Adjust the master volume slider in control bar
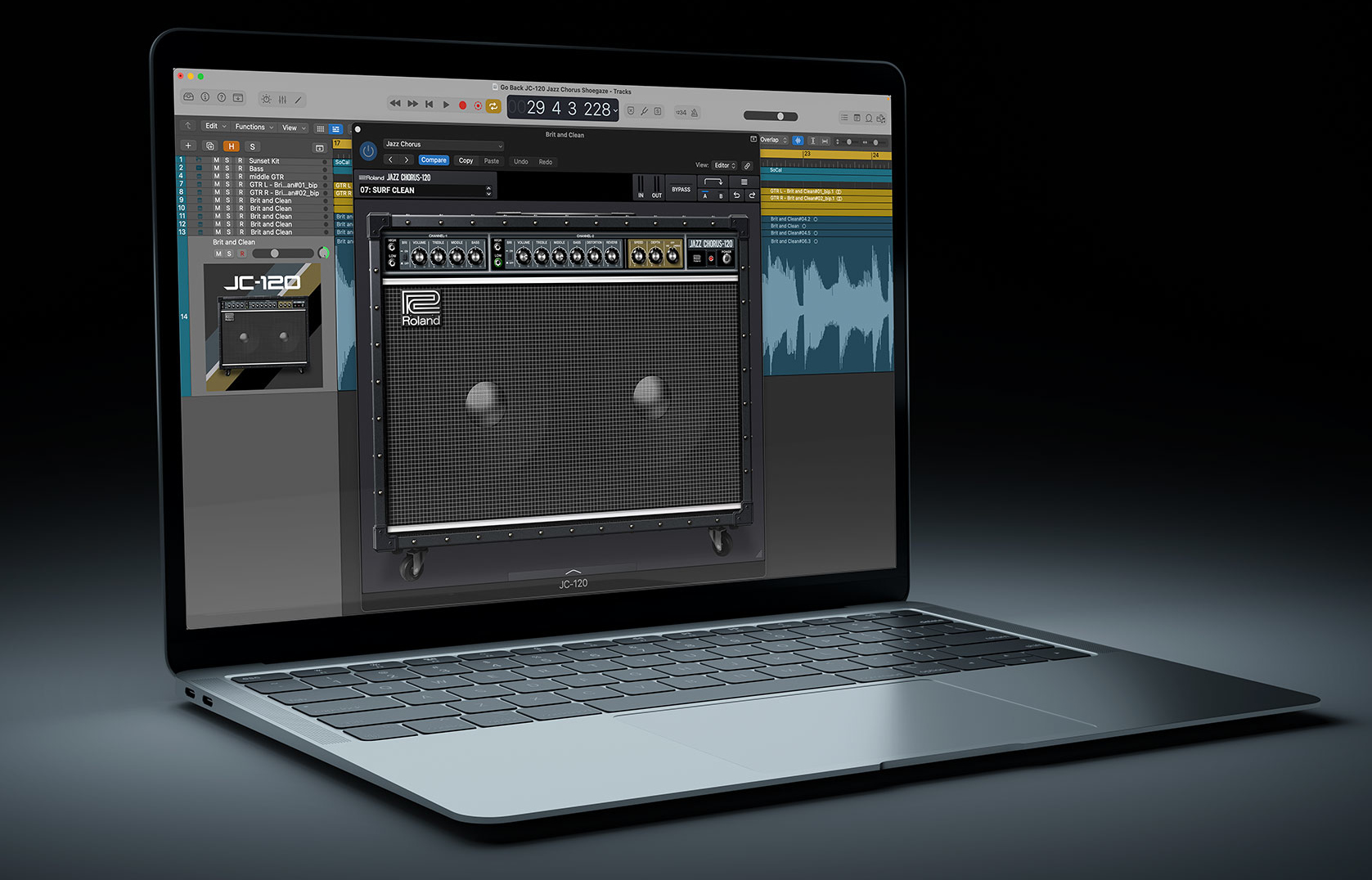This screenshot has height=880, width=1372. [x=771, y=116]
